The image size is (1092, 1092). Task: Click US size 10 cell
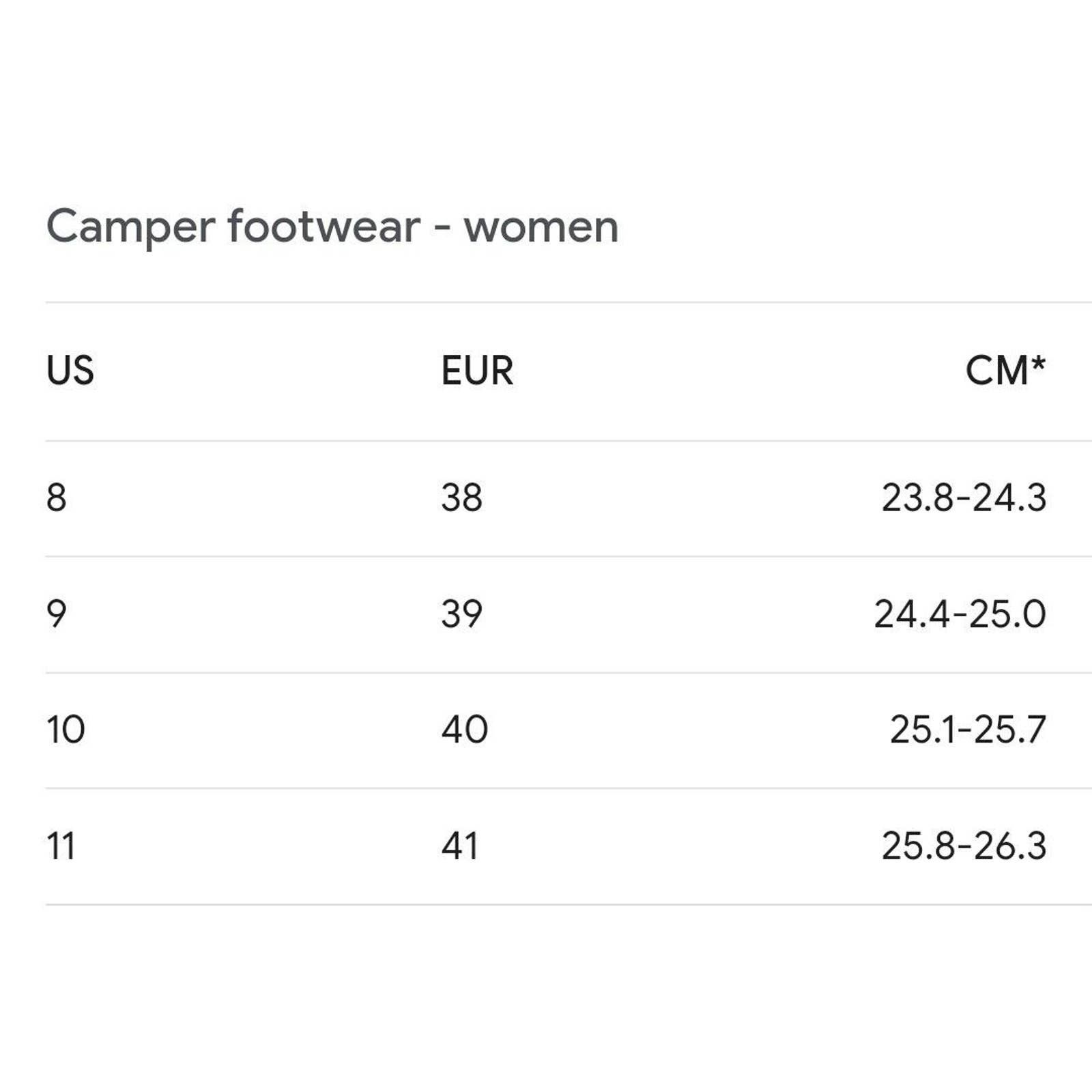(66, 730)
